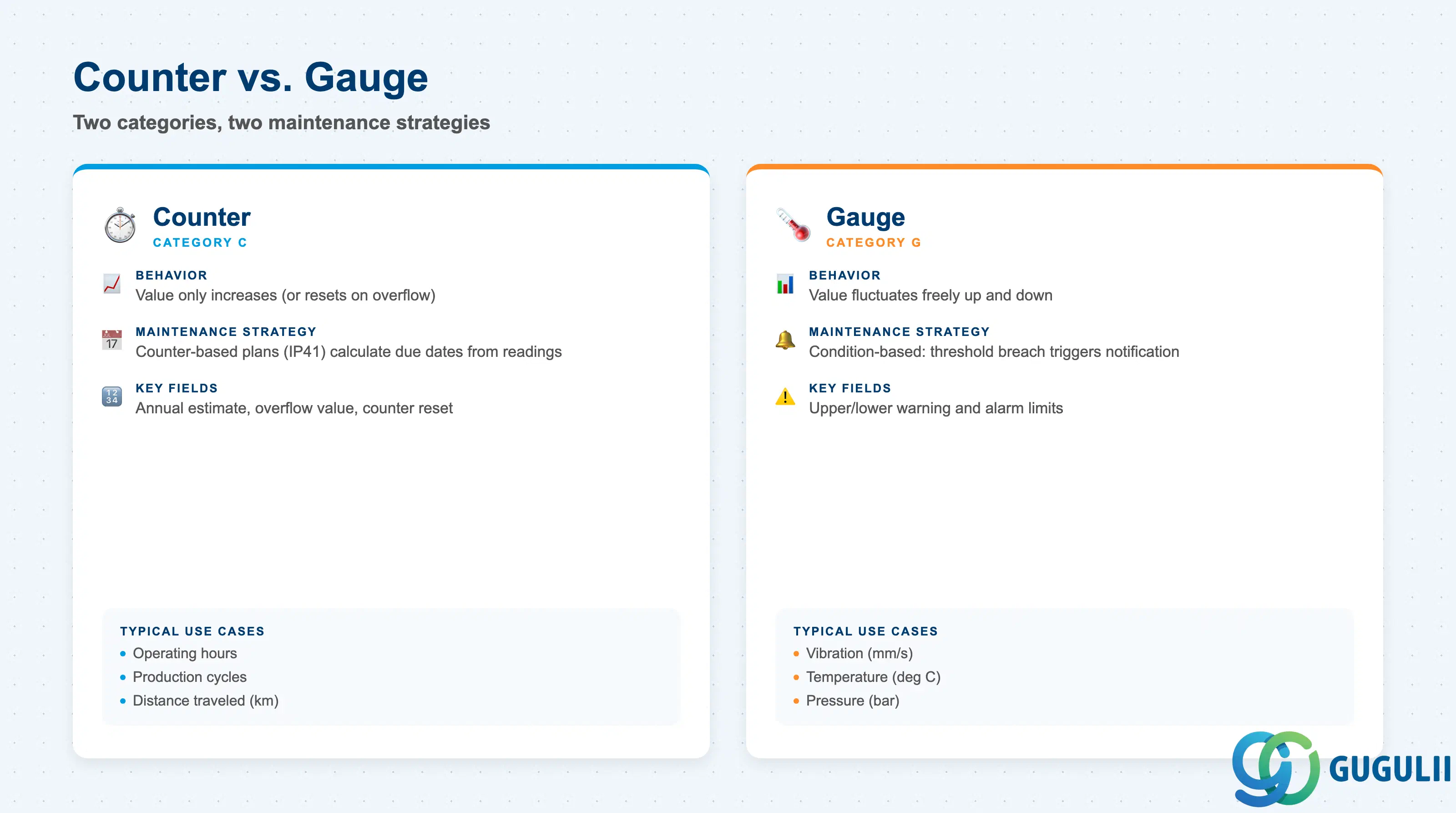The height and width of the screenshot is (813, 1456).
Task: Select the rising chart icon for Counter behavior
Action: pos(112,284)
